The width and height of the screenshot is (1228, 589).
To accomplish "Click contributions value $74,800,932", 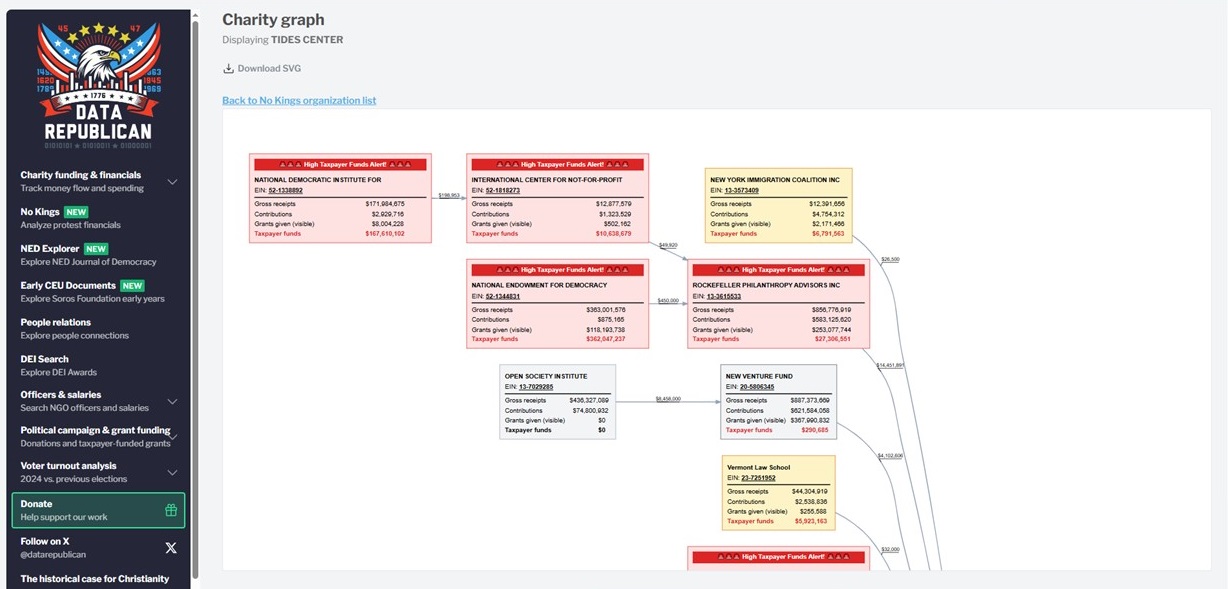I will (590, 410).
